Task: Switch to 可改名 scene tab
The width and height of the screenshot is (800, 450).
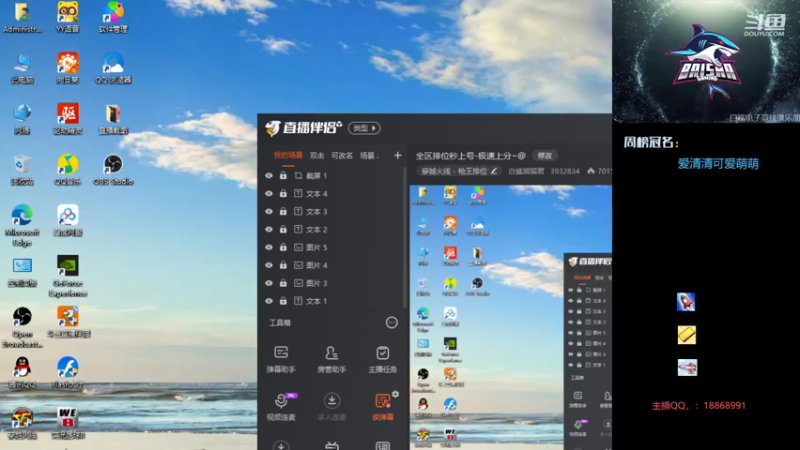Action: (x=342, y=155)
